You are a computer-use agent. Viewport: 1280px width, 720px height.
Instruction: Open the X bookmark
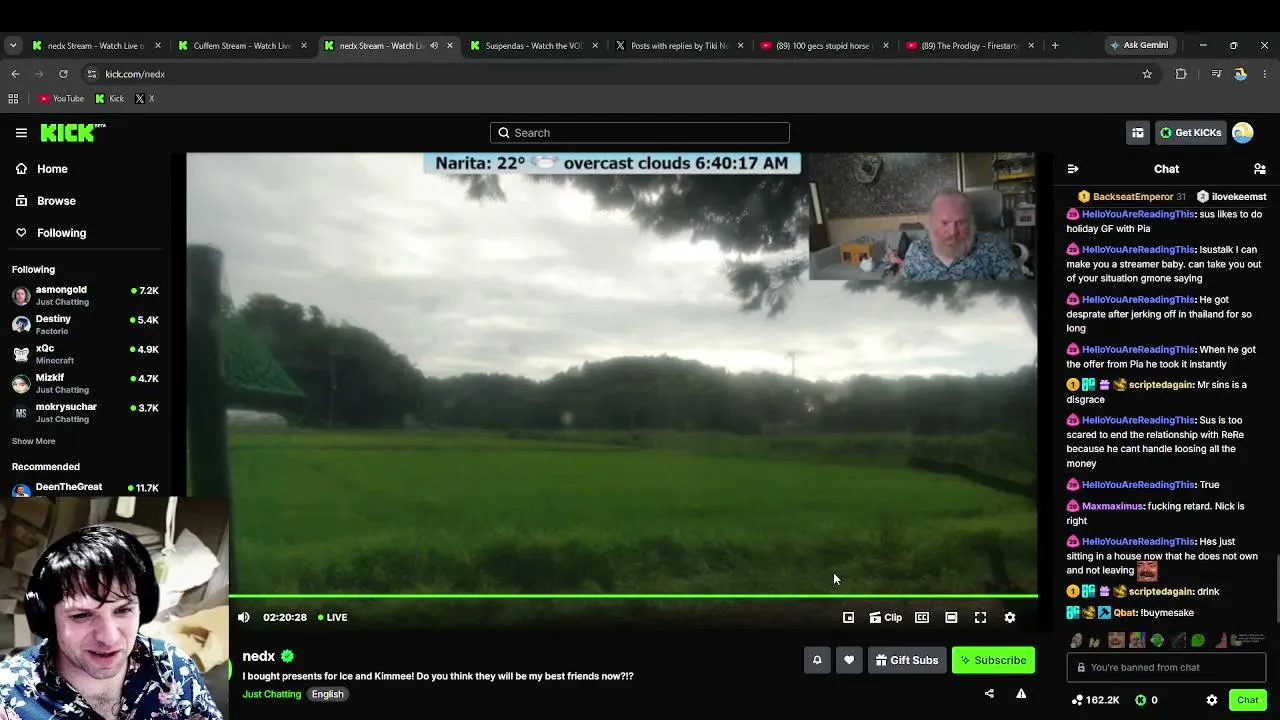point(145,98)
